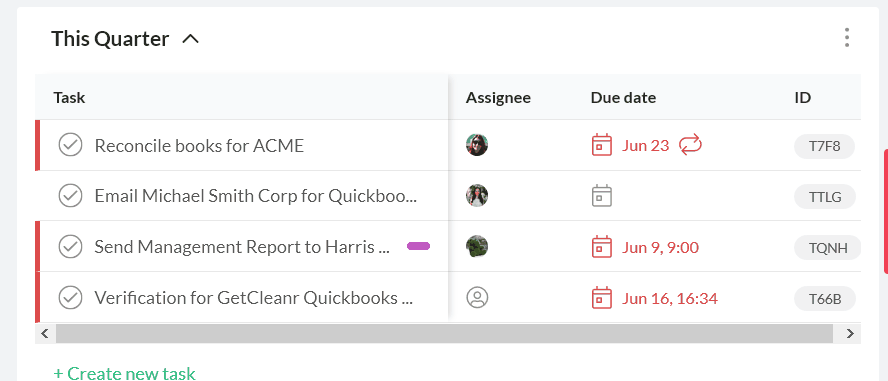Click assignee avatar for Reconcile books task

(x=477, y=145)
